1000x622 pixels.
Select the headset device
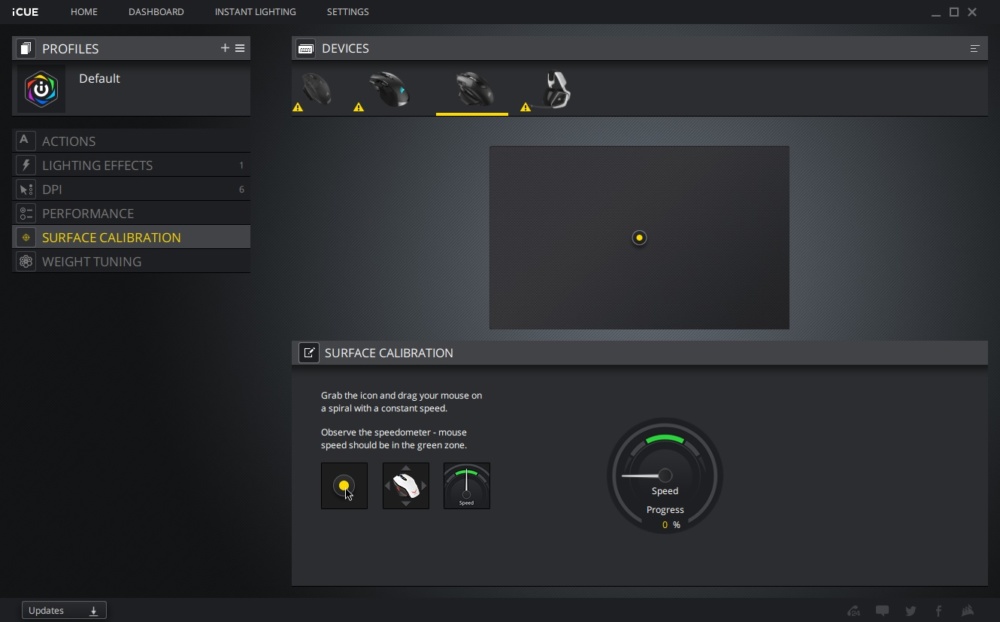pyautogui.click(x=557, y=89)
